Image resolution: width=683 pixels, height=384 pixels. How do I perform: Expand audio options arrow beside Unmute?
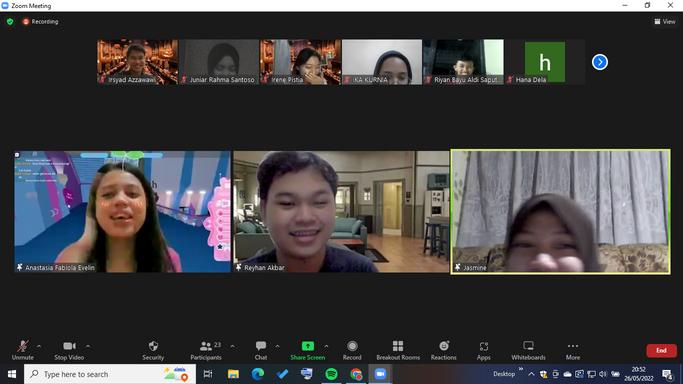(x=39, y=347)
